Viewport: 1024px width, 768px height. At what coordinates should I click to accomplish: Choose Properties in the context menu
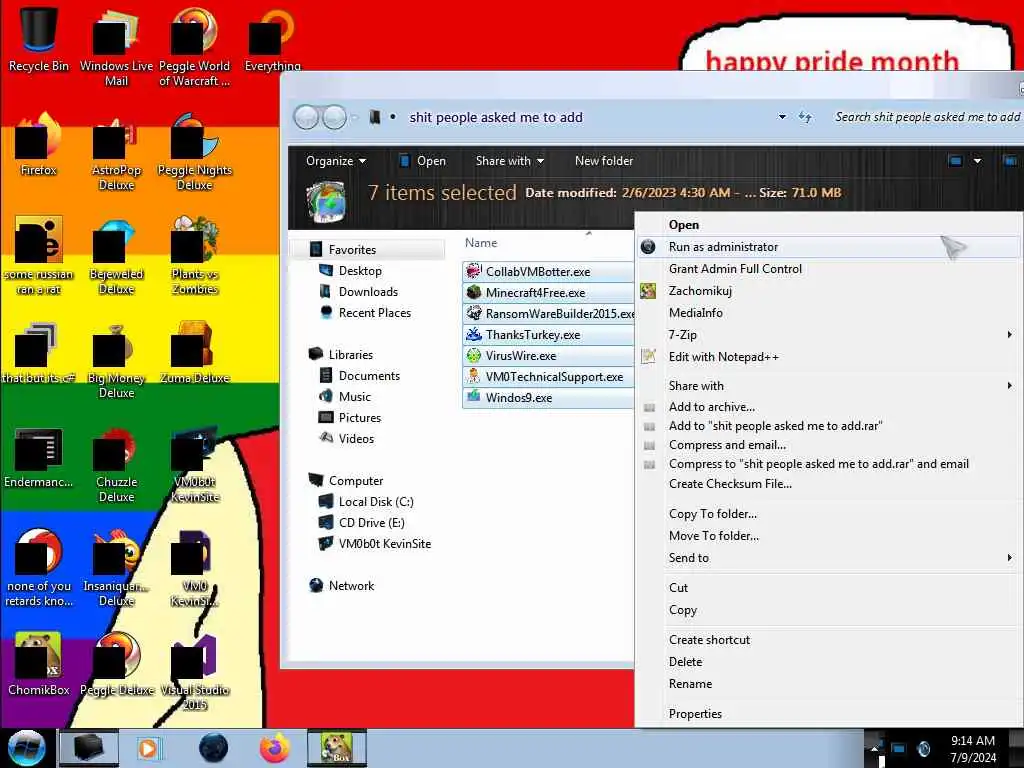click(x=829, y=714)
